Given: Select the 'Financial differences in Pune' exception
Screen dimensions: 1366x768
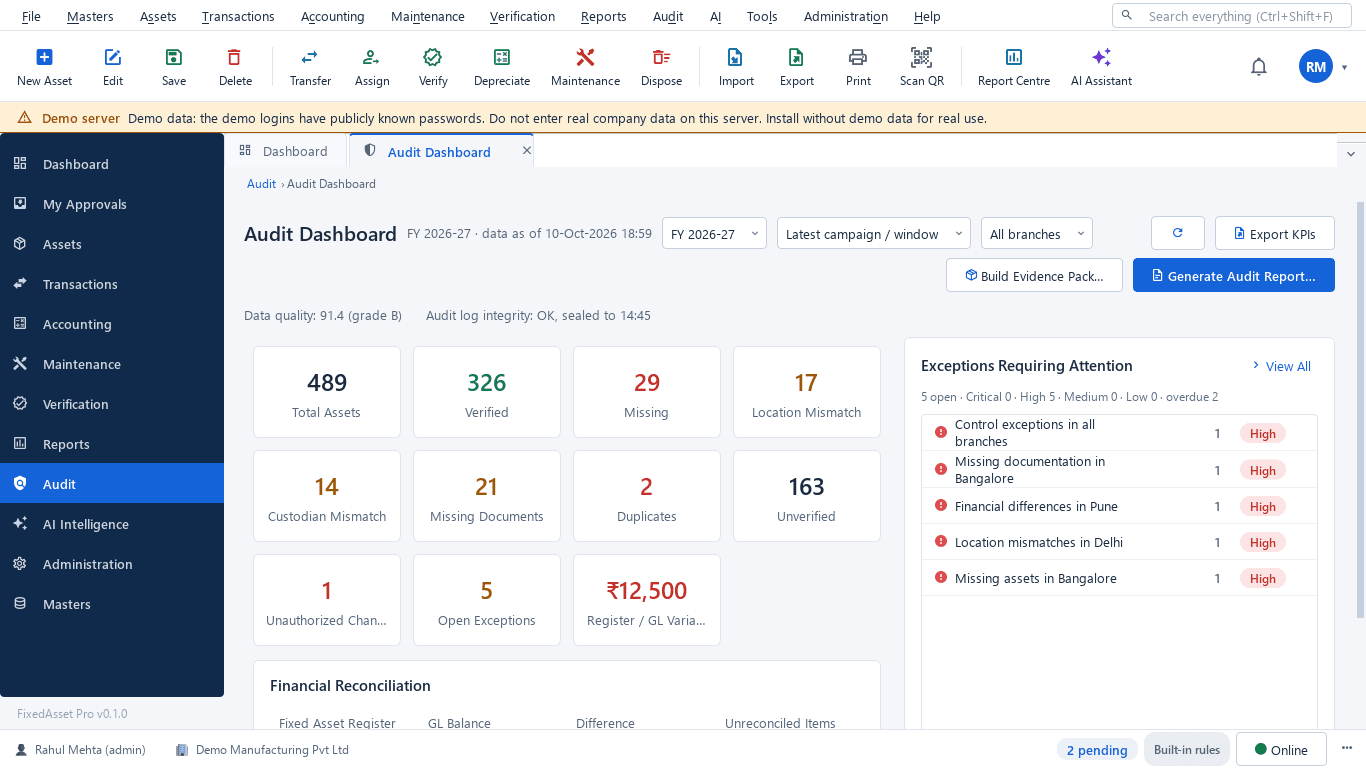Looking at the screenshot, I should pyautogui.click(x=1119, y=506).
